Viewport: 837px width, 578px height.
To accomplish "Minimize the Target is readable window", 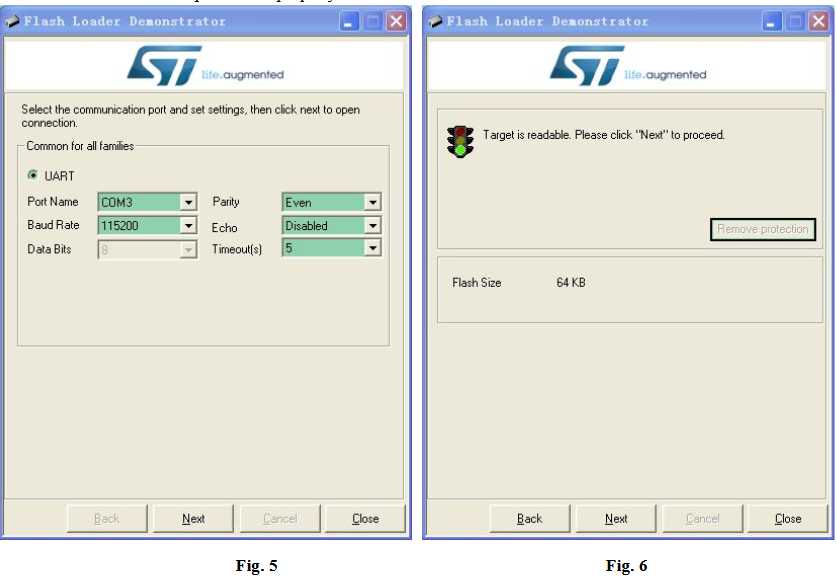I will pos(771,21).
